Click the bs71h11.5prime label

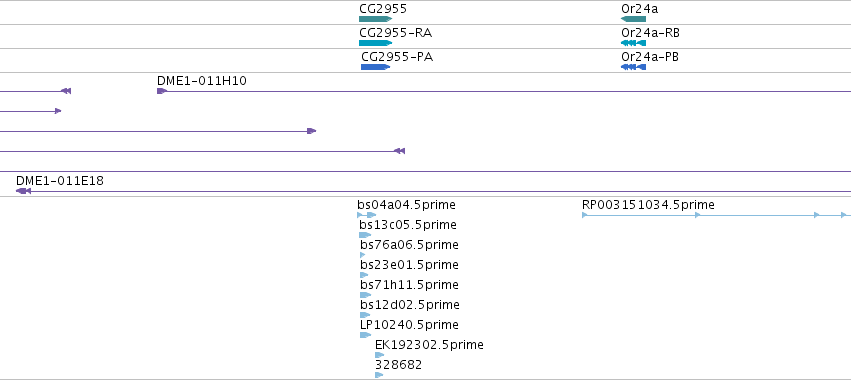pyautogui.click(x=409, y=285)
